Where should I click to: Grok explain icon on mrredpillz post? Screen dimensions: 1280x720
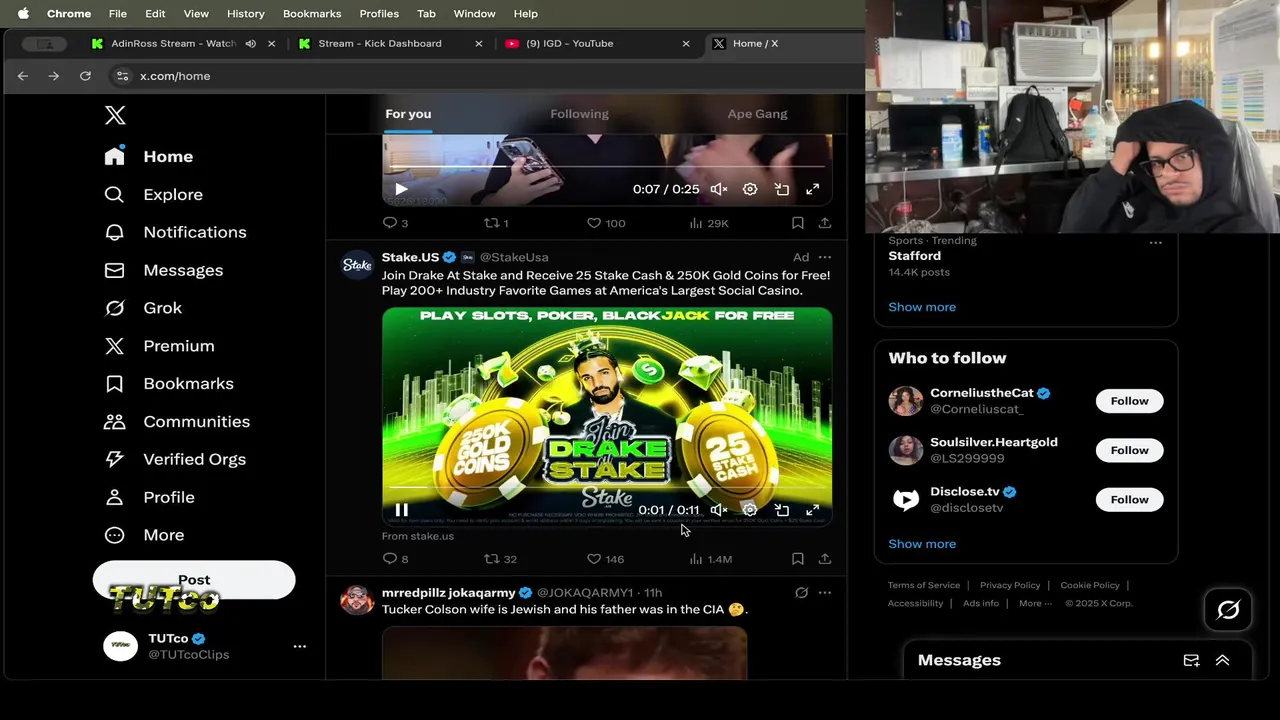801,593
